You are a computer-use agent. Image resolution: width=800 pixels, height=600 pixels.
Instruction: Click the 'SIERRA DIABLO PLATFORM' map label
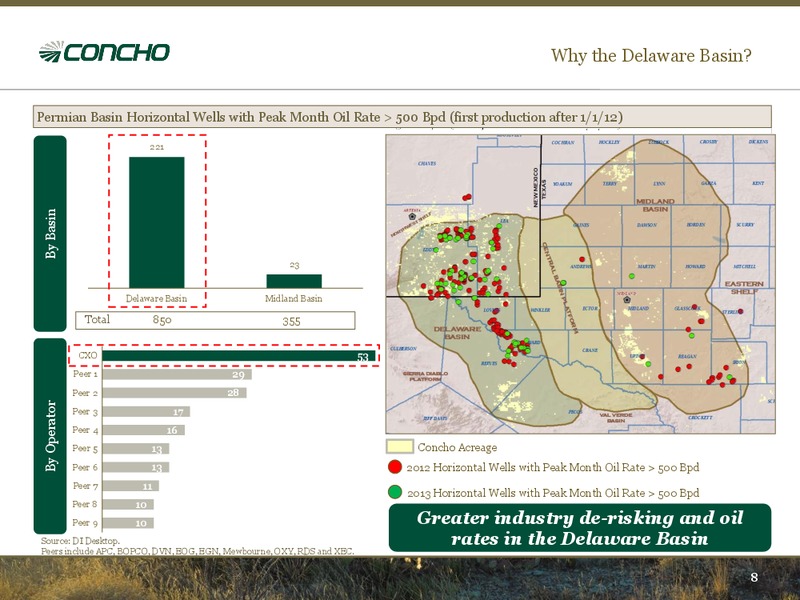(x=426, y=377)
